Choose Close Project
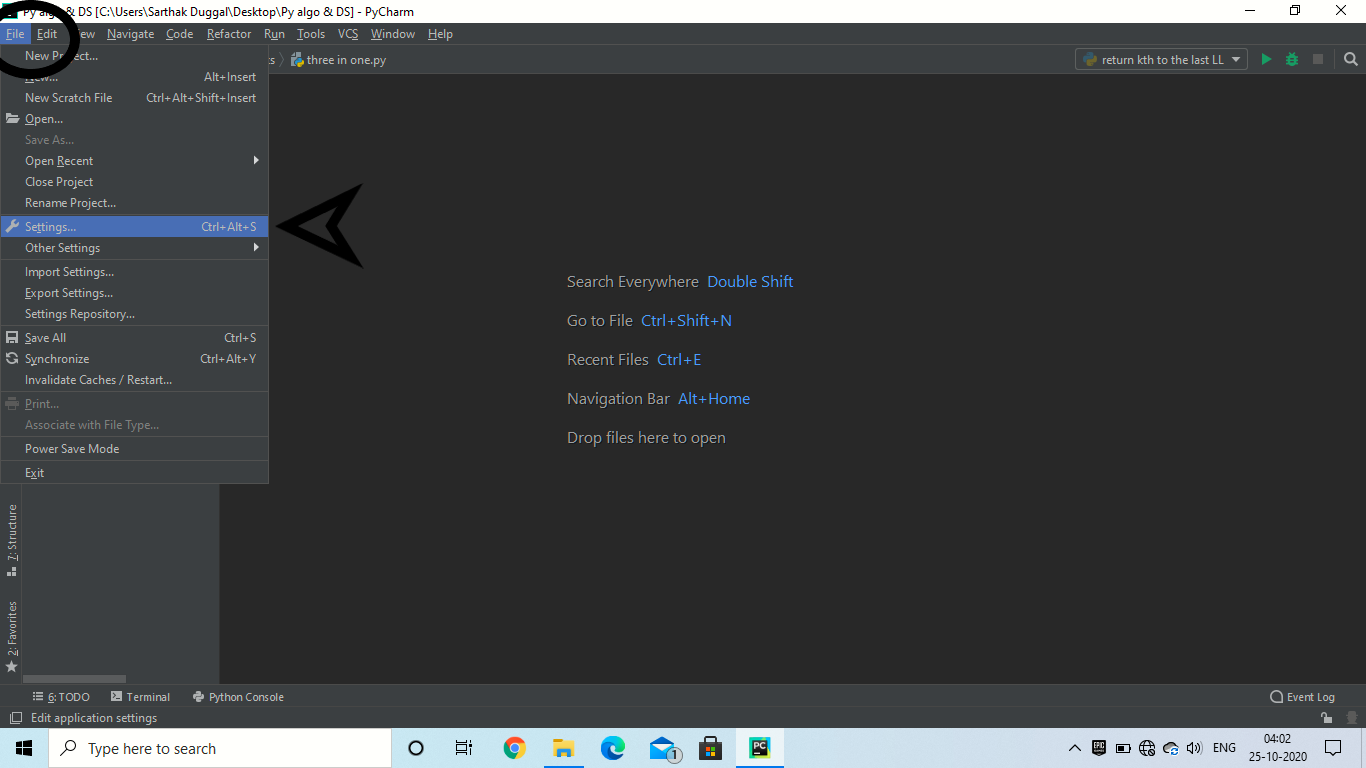 (134, 182)
